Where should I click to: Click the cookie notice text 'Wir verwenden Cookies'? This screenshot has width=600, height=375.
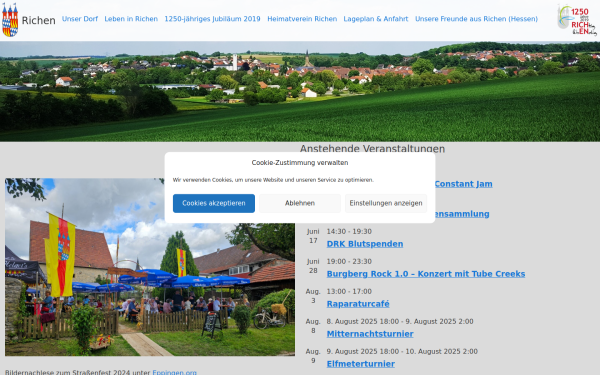click(273, 180)
